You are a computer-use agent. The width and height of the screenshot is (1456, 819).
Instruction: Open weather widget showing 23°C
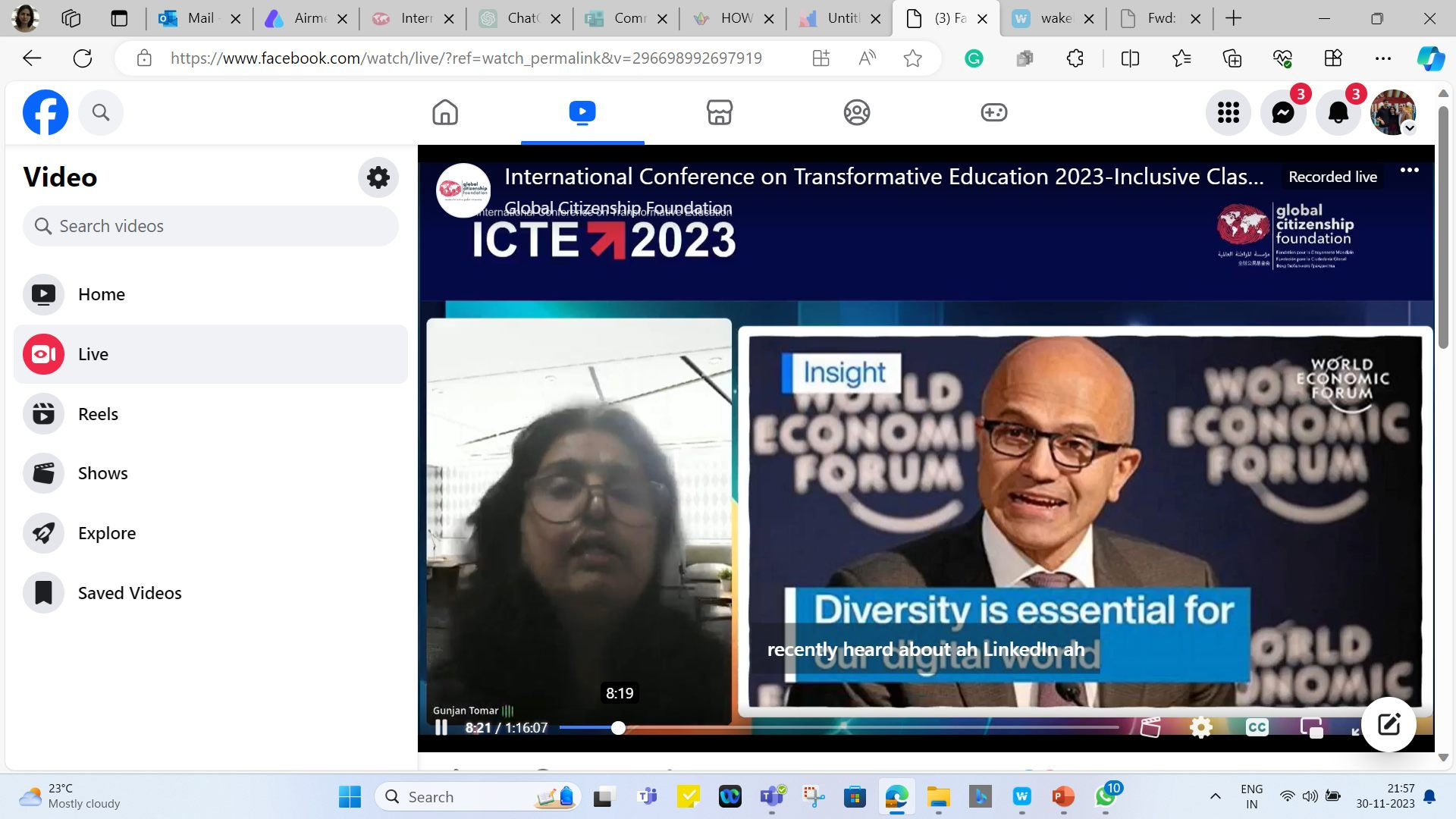click(70, 796)
